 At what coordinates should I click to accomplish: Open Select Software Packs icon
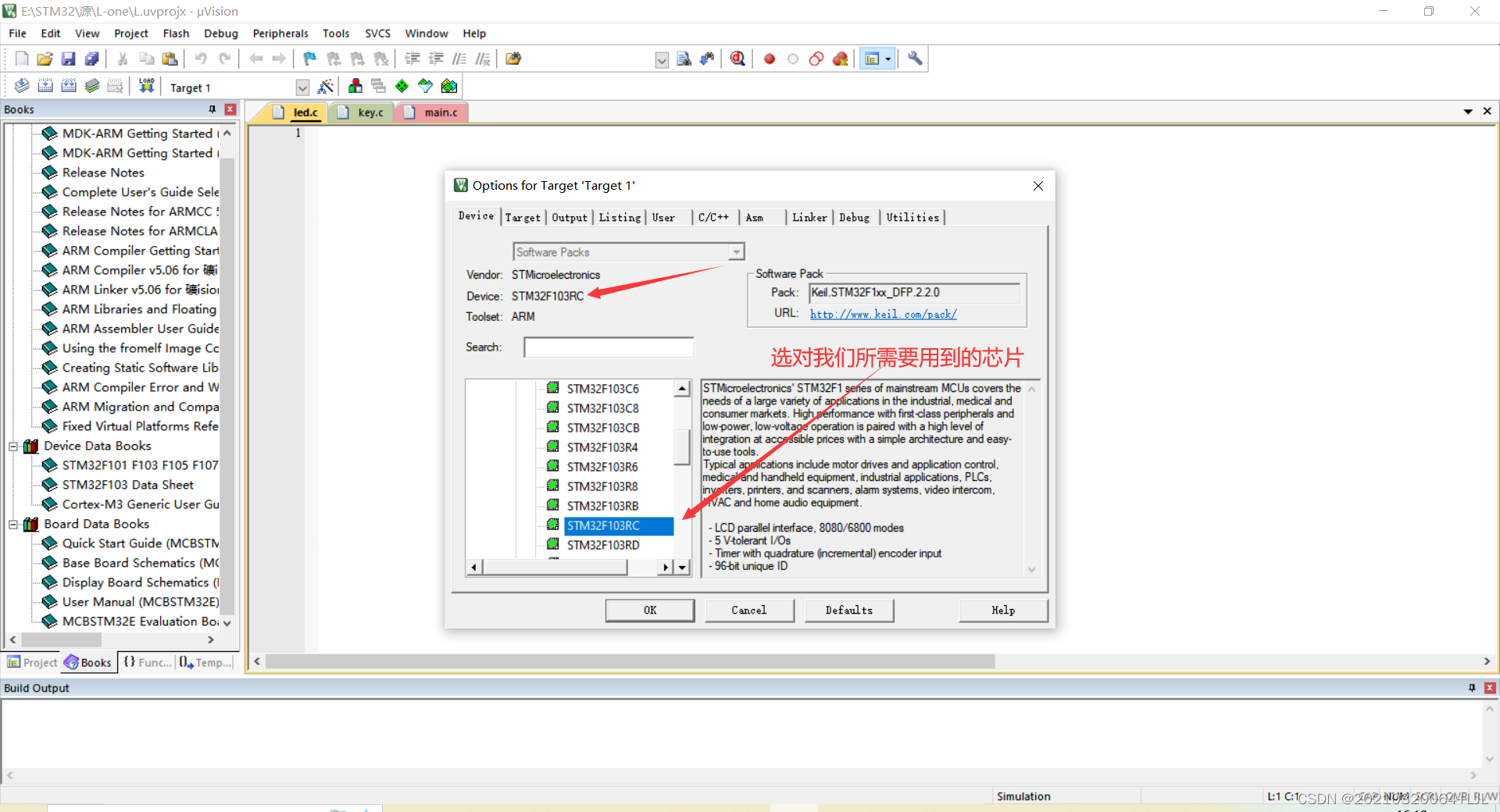[x=425, y=86]
